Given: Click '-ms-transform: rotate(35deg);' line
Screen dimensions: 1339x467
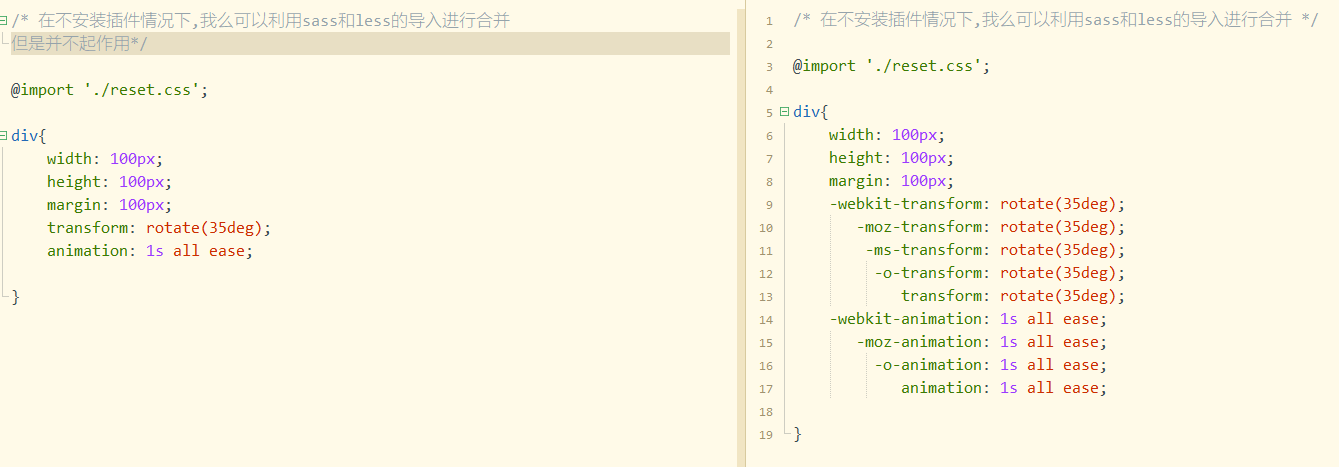Looking at the screenshot, I should click(x=995, y=250).
